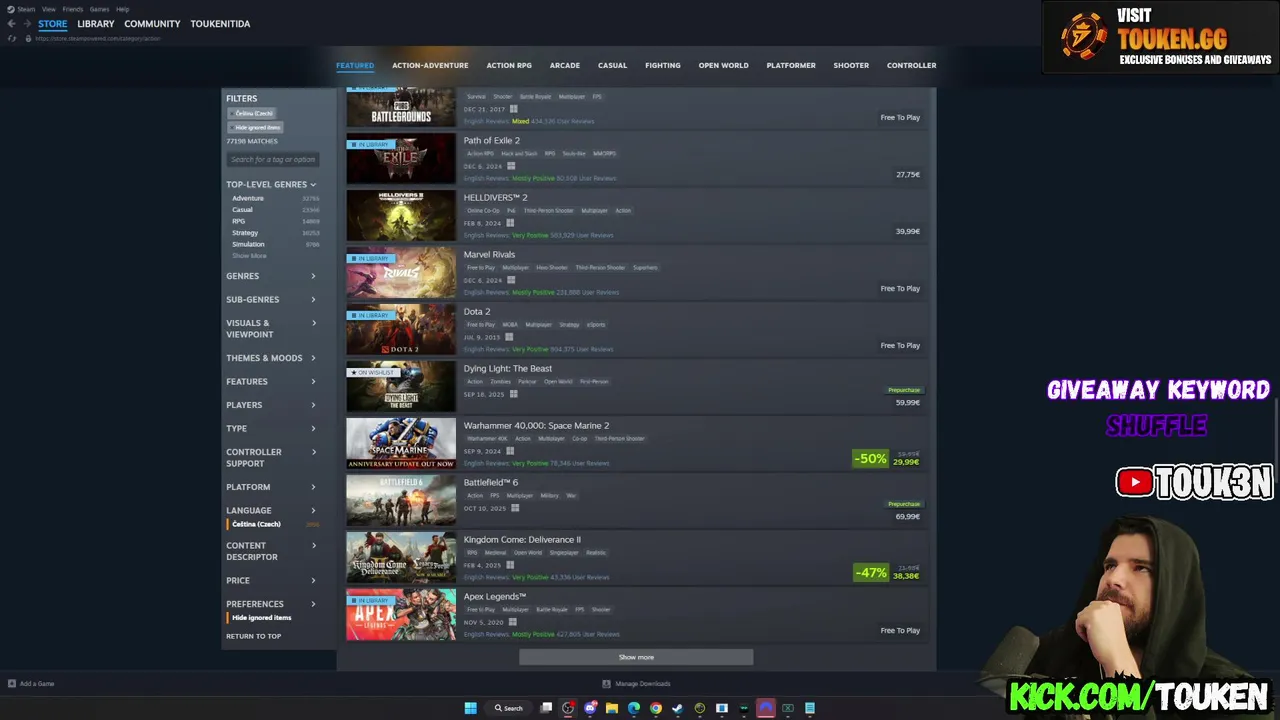Viewport: 1280px width, 720px height.
Task: Click Search in the Windows taskbar
Action: click(508, 708)
